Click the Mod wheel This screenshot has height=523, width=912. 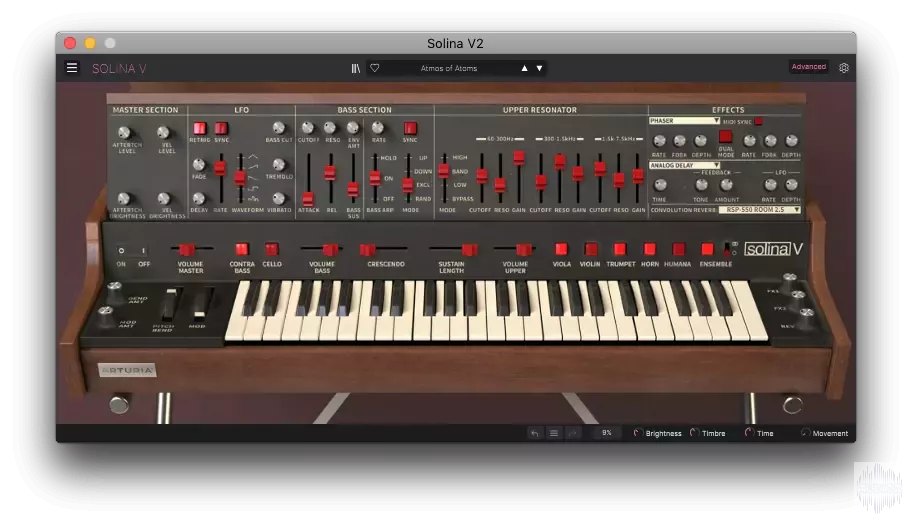click(x=199, y=304)
